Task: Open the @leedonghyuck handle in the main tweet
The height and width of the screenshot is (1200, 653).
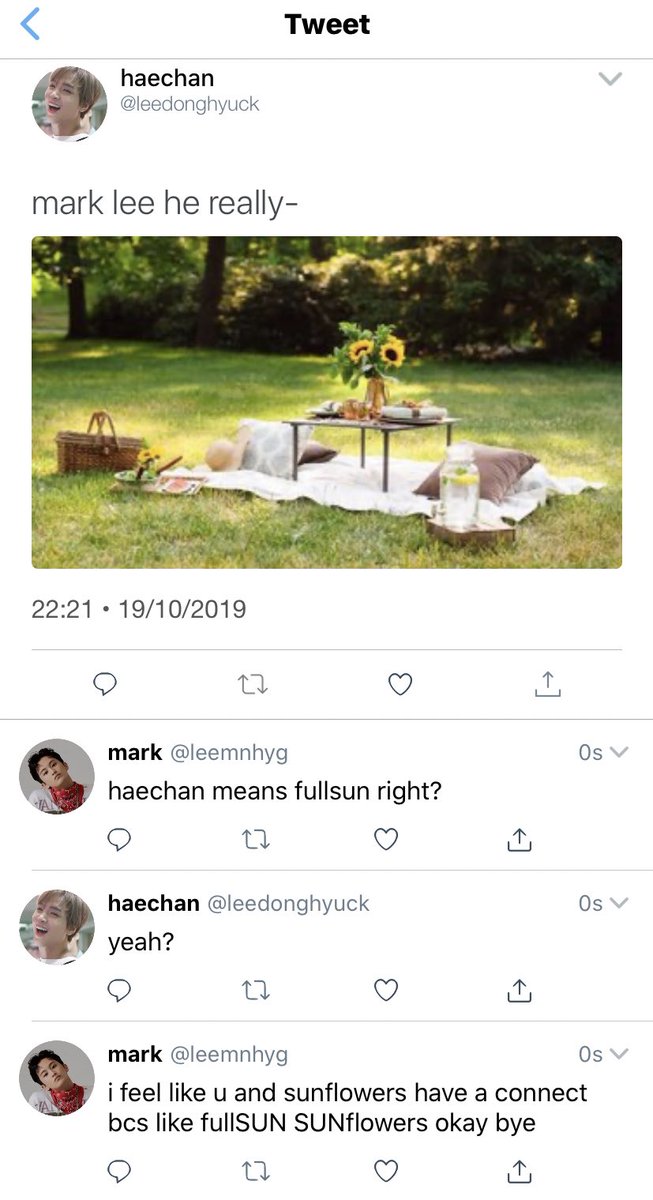Action: click(x=189, y=104)
